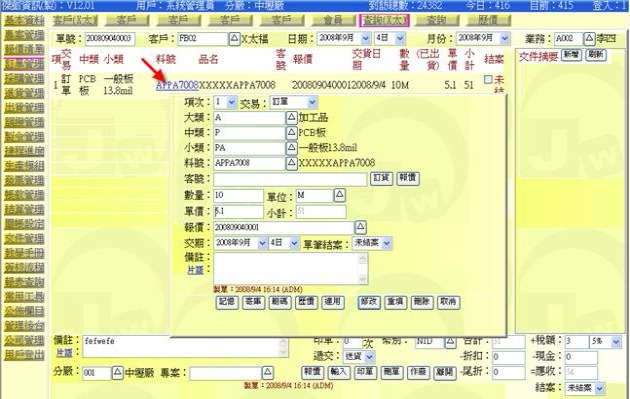Open lookup triangle beside 料號 APPA7008 field

tap(291, 163)
